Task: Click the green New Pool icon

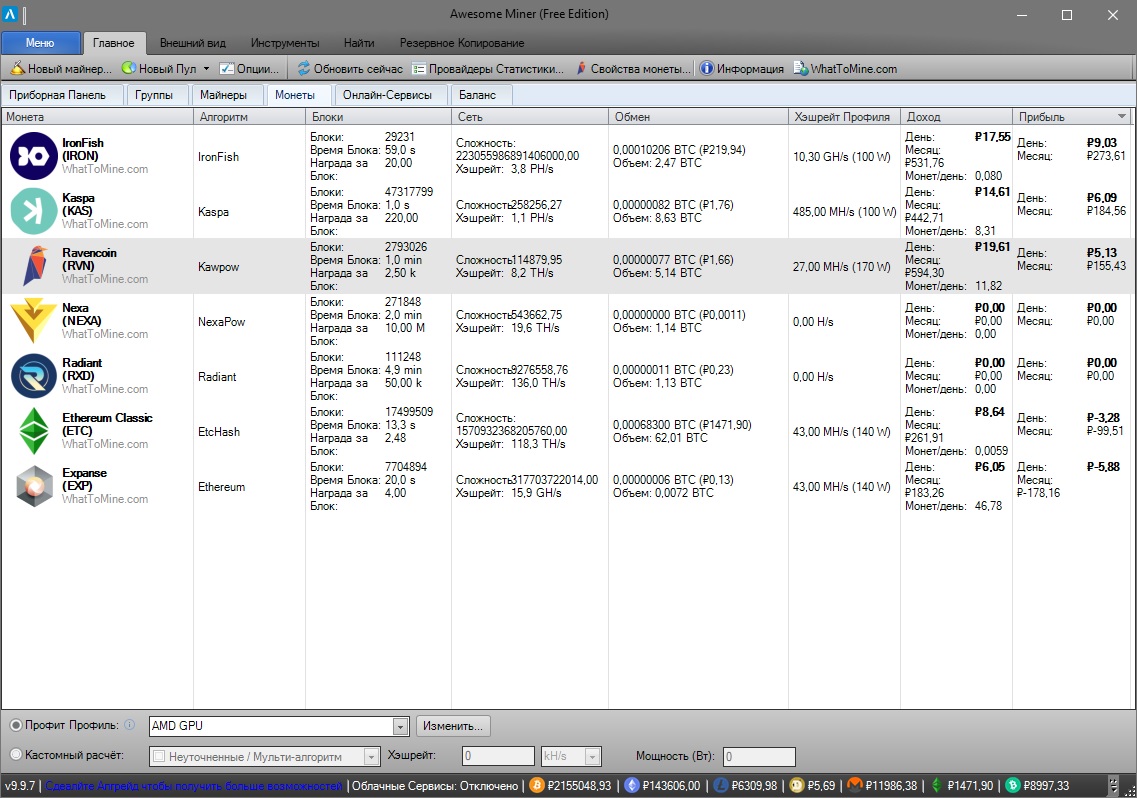Action: point(128,68)
